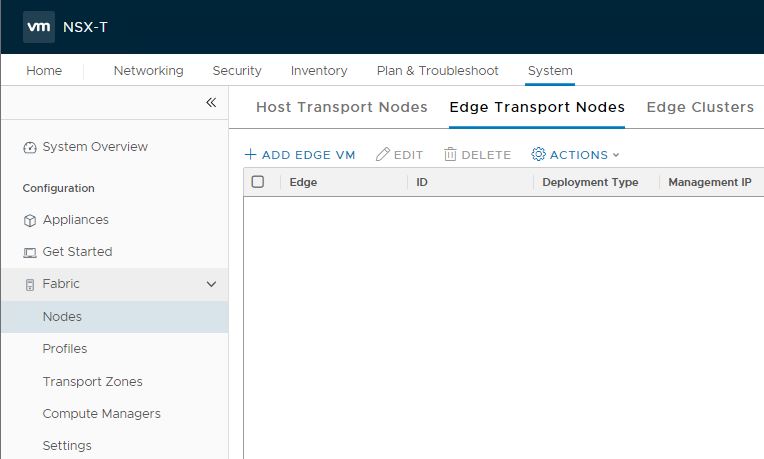The image size is (764, 459).
Task: Click the Appliances cube icon
Action: [30, 221]
